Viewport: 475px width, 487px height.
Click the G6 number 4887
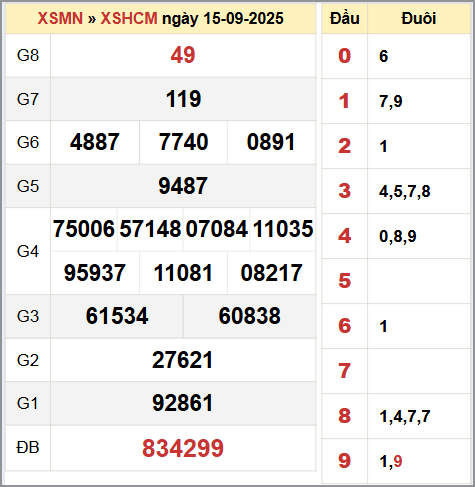95,142
